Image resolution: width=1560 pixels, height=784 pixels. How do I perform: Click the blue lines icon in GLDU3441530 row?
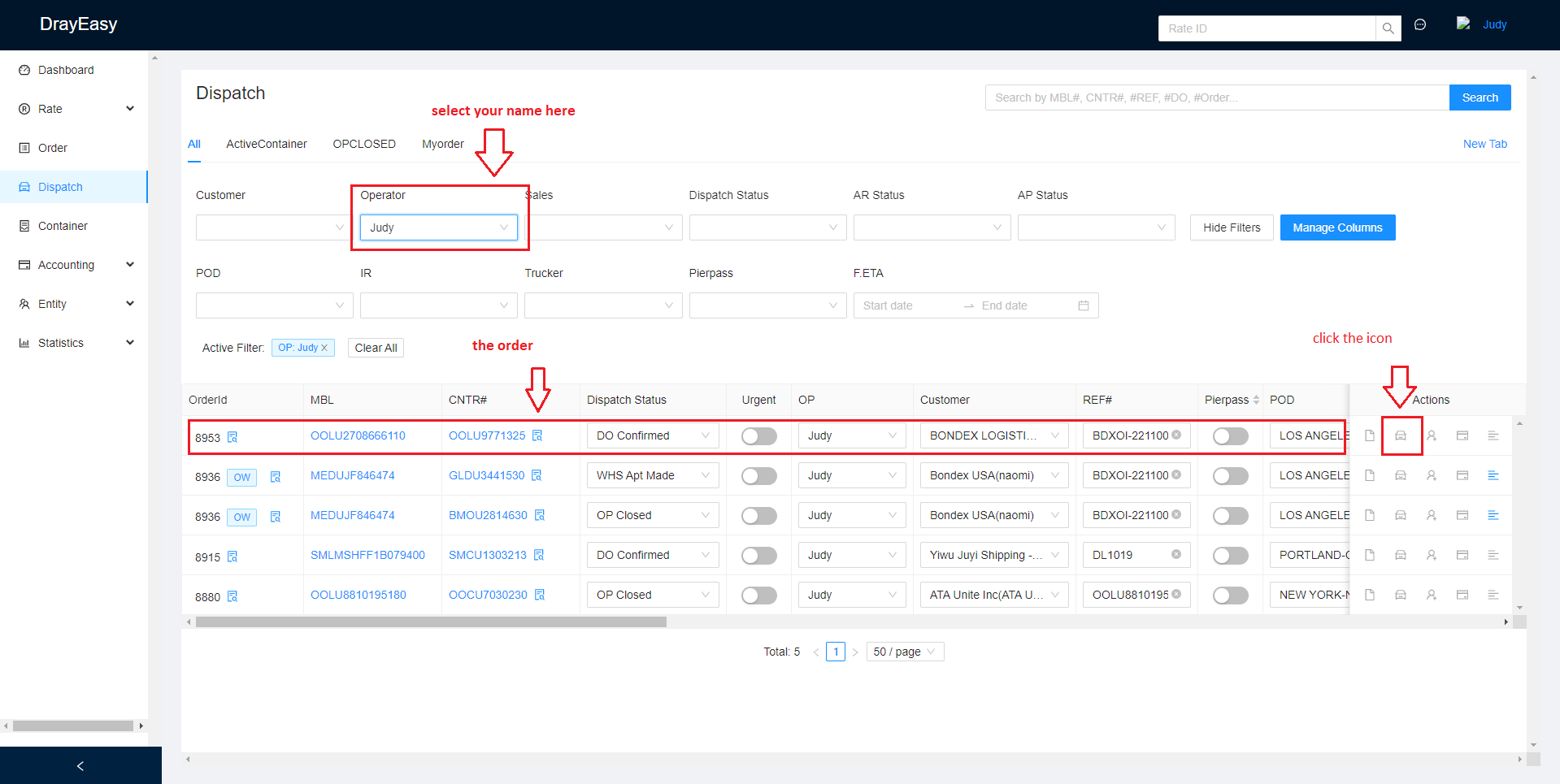pyautogui.click(x=1493, y=475)
